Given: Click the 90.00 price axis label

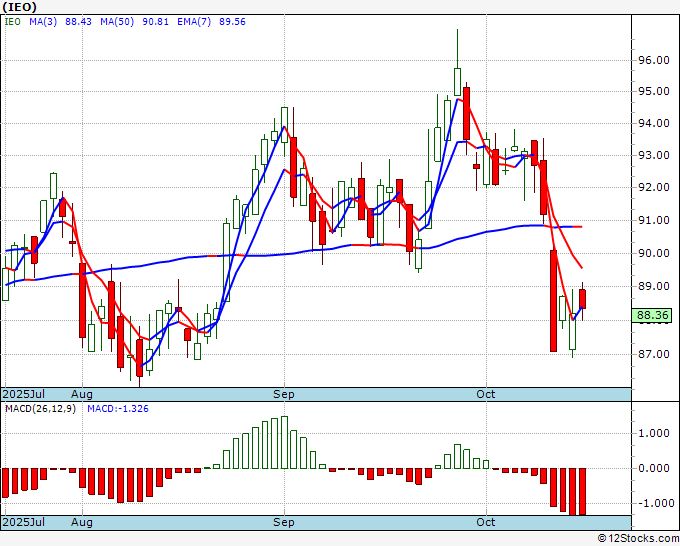Looking at the screenshot, I should coord(654,253).
